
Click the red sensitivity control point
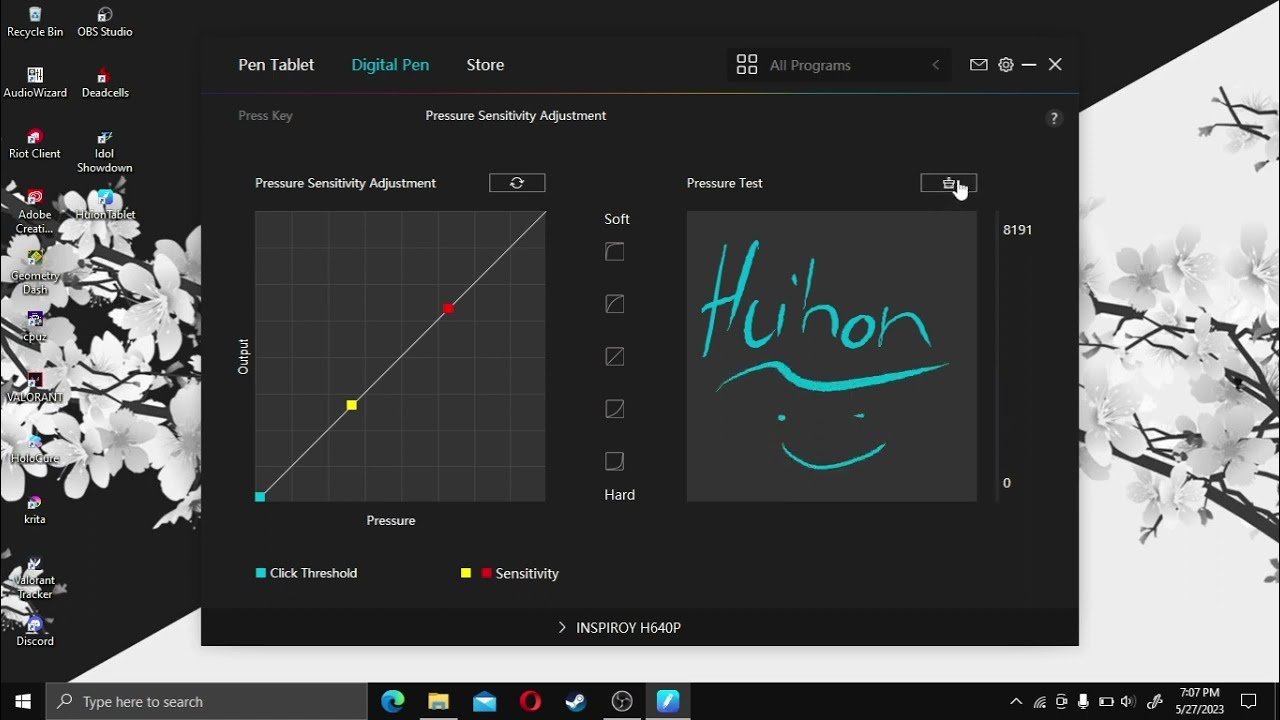448,308
